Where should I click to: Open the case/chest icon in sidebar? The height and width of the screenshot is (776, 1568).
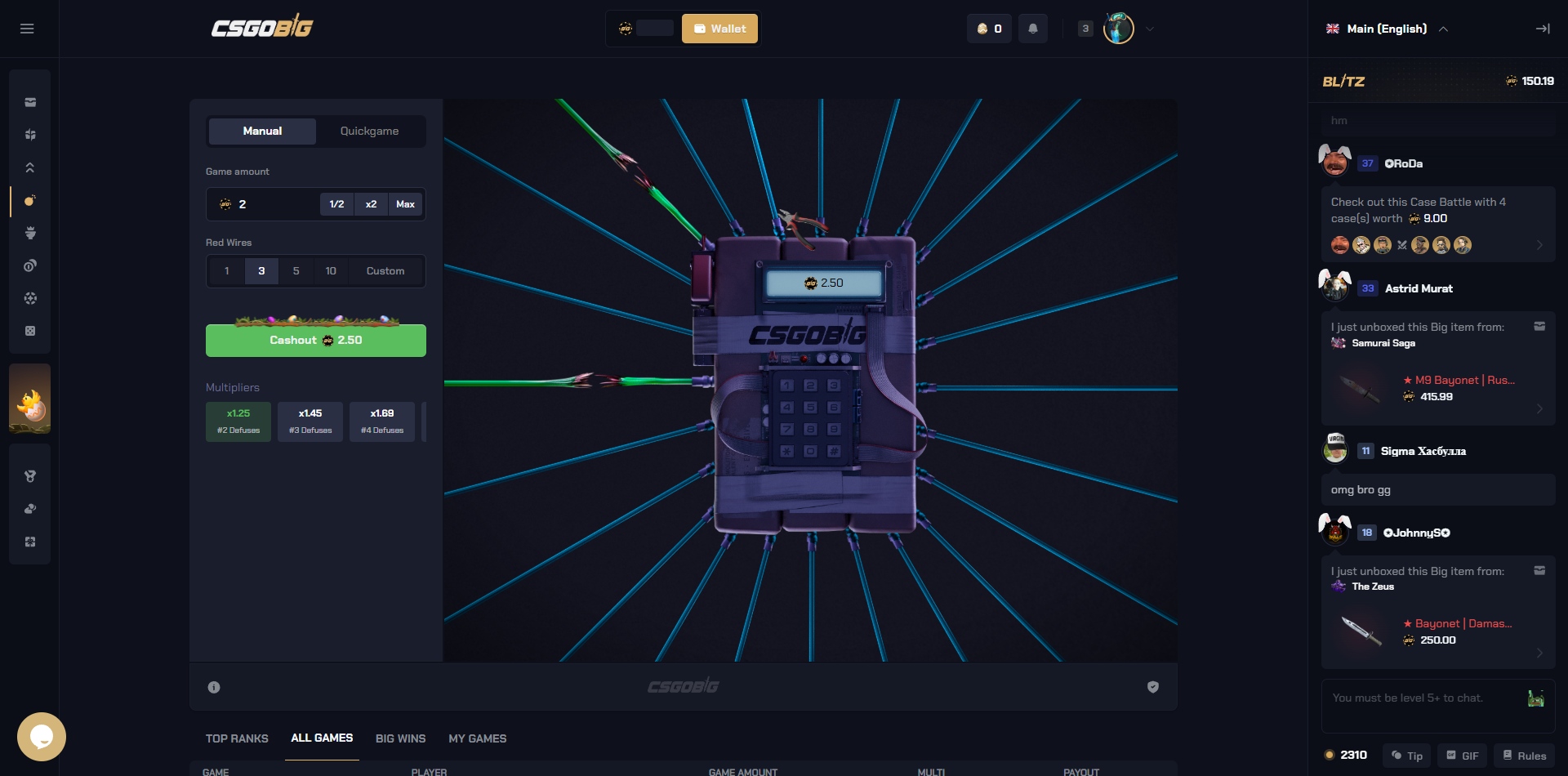30,102
